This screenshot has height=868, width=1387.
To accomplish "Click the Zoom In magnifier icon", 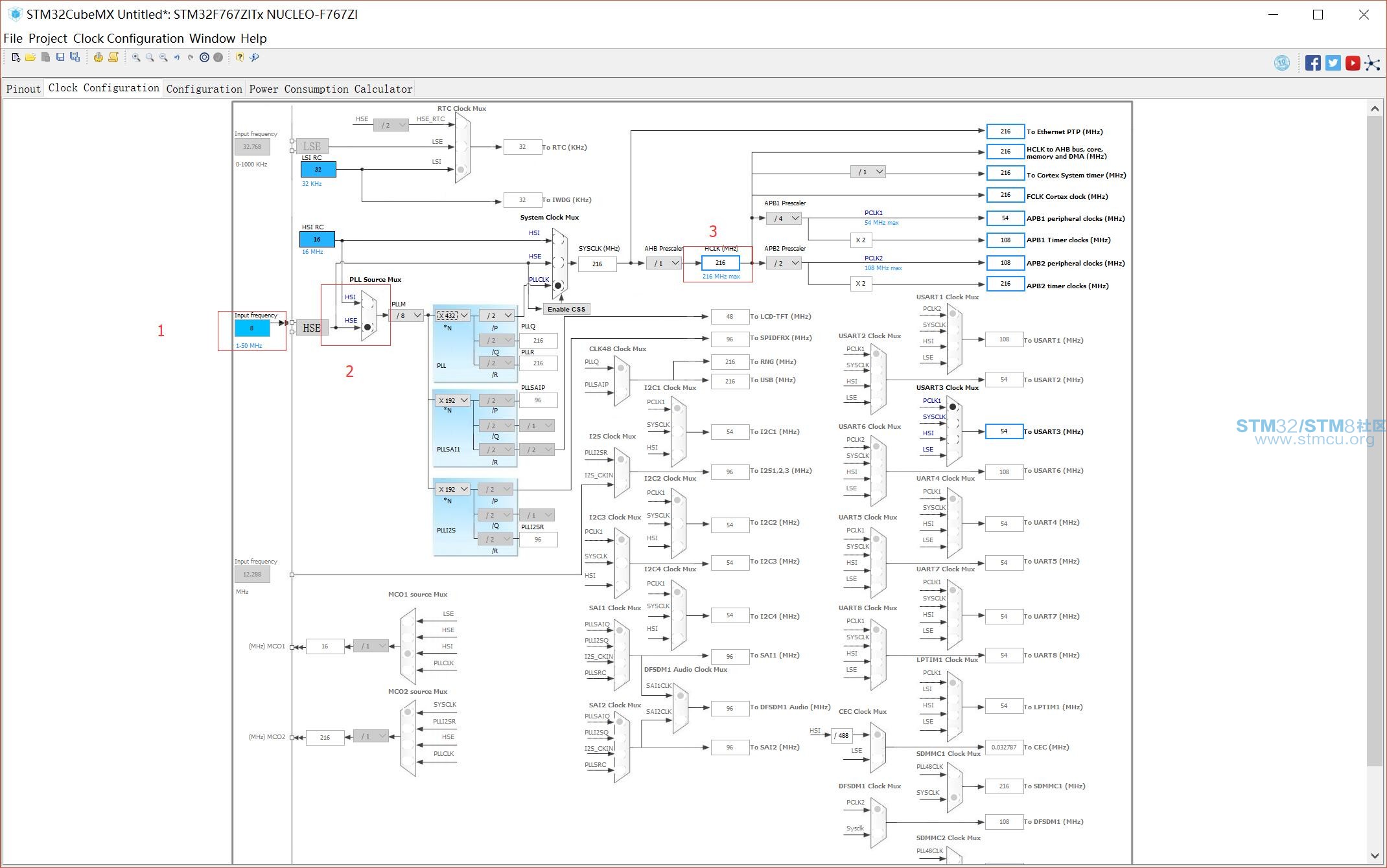I will (136, 58).
